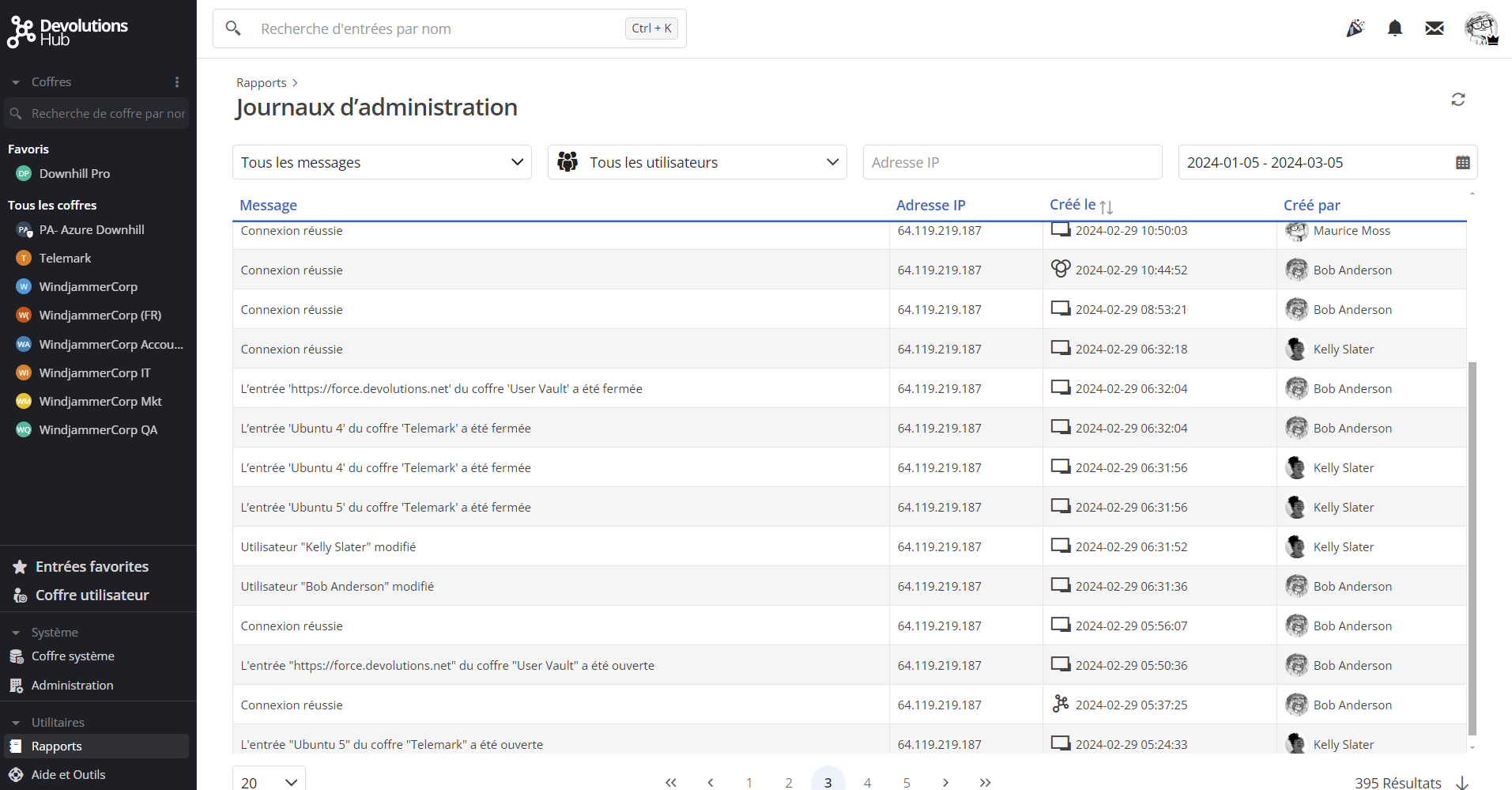Screen dimensions: 1512x790
Task: Refresh the administration logs
Action: pos(1458,99)
